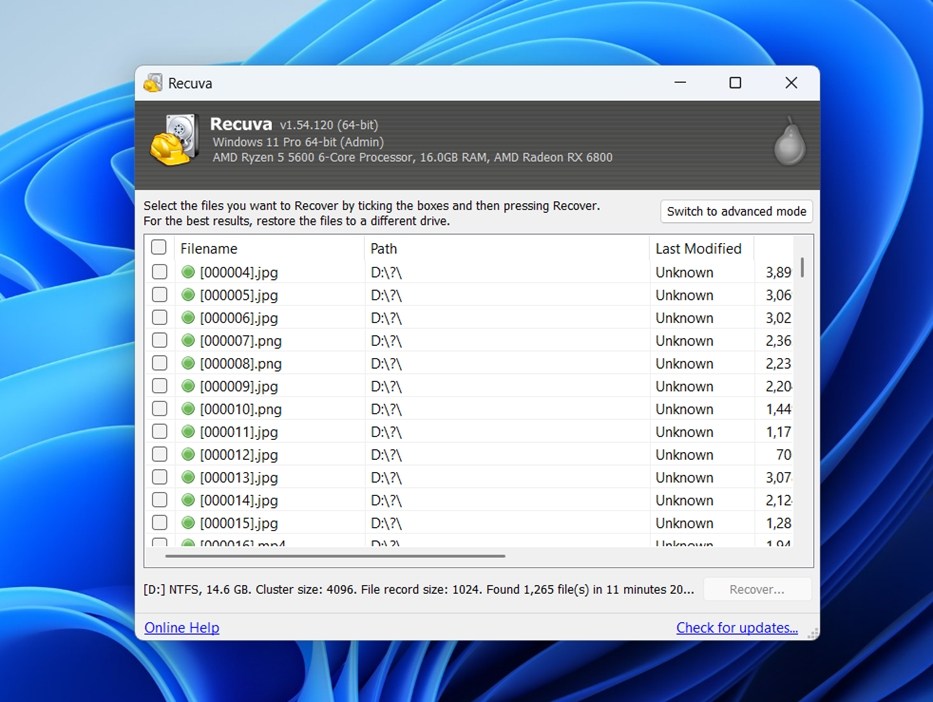Sort list by Filename column header

(x=209, y=248)
